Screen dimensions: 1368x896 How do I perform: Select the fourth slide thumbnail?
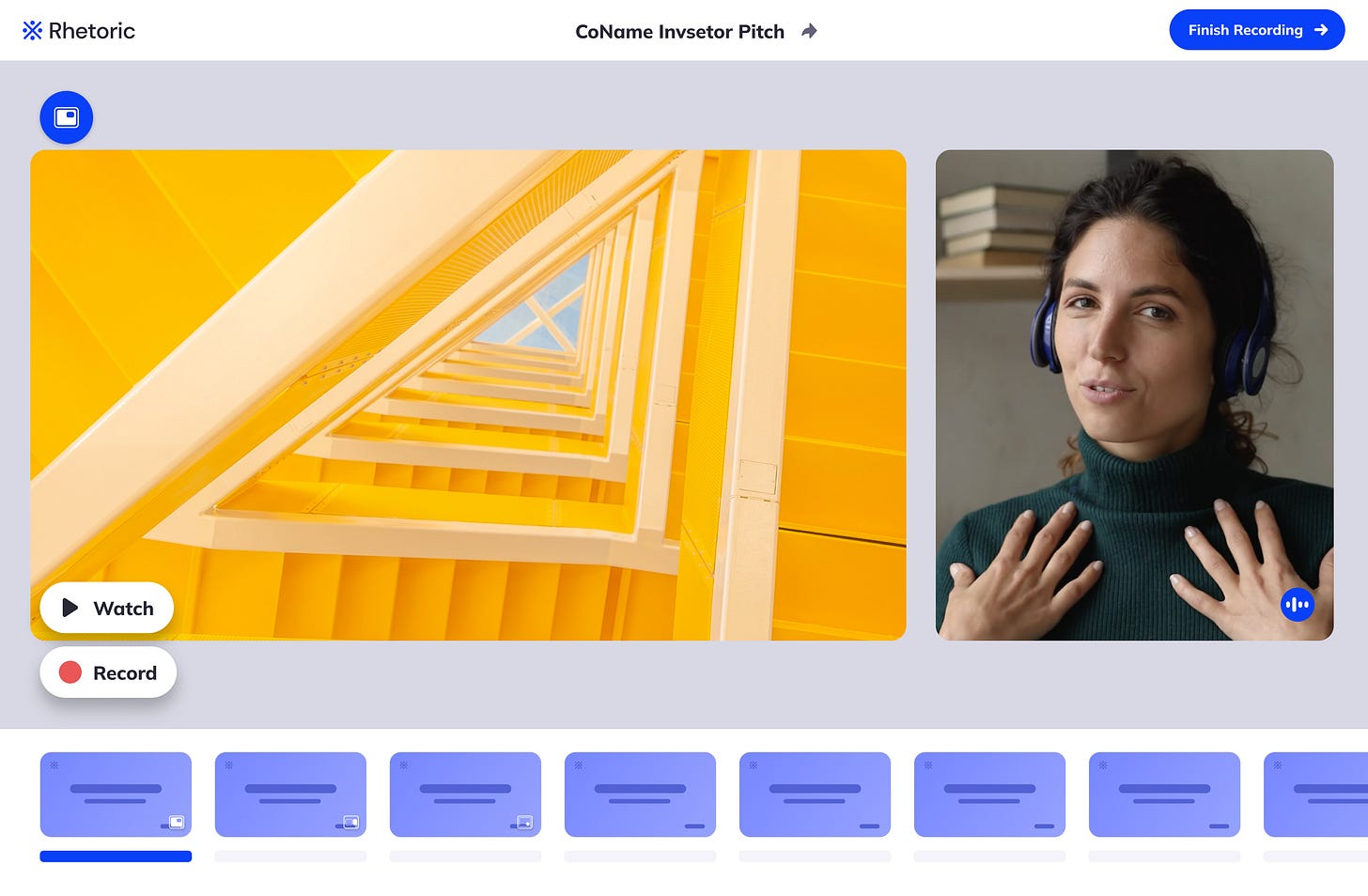pyautogui.click(x=640, y=795)
